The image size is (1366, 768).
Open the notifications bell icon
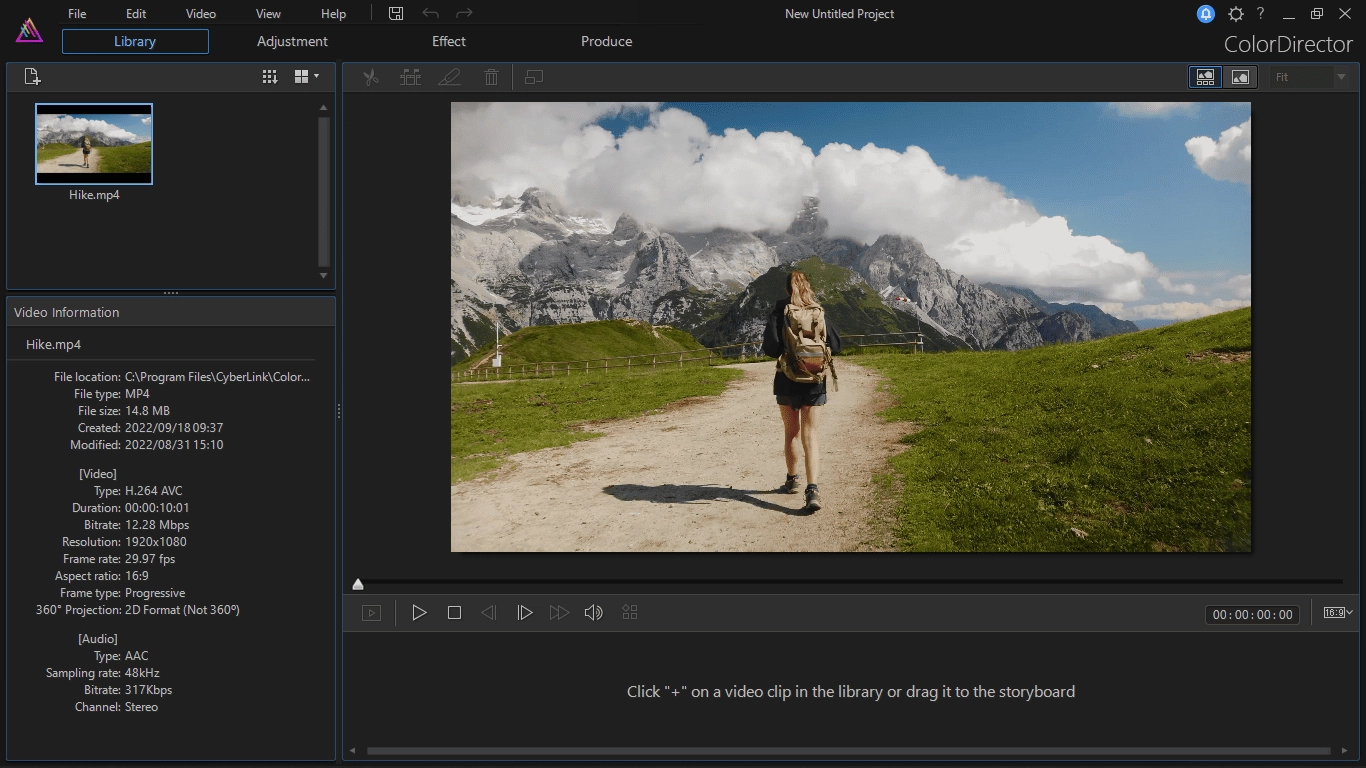click(x=1206, y=14)
